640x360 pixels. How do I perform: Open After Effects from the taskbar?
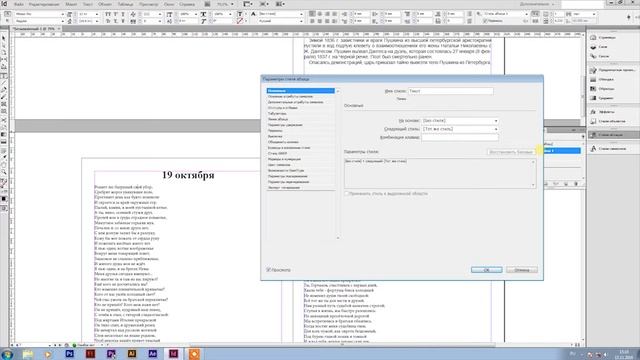coord(153,354)
